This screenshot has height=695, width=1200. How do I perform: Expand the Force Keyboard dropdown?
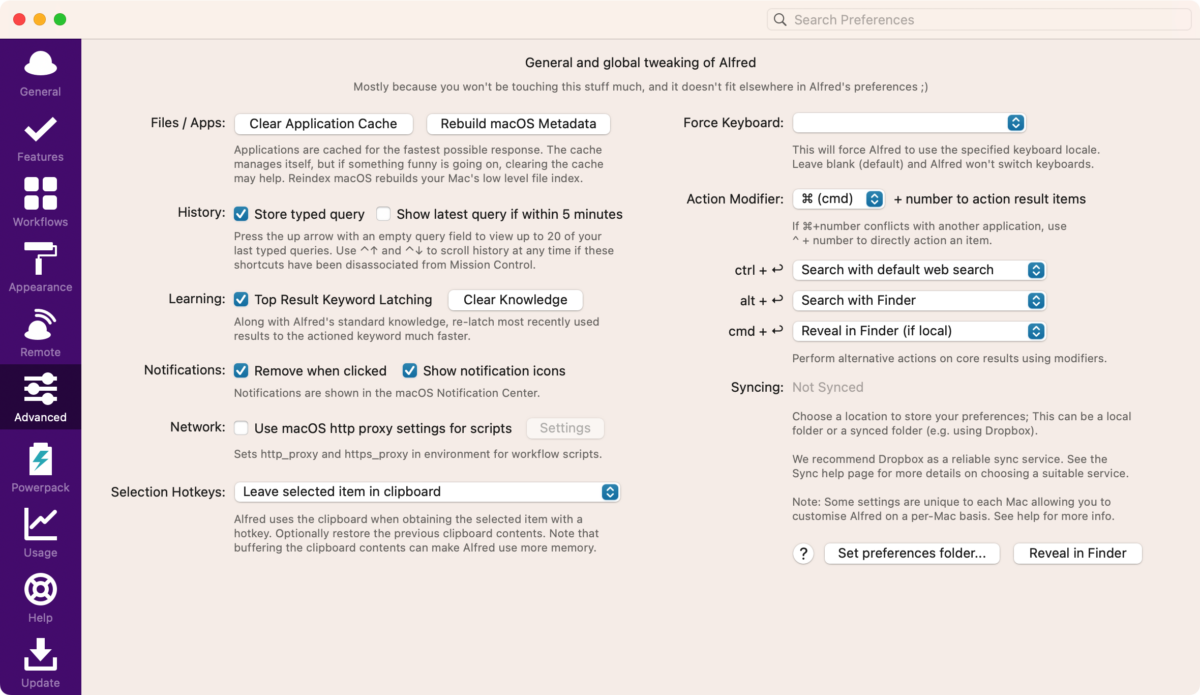pyautogui.click(x=909, y=123)
